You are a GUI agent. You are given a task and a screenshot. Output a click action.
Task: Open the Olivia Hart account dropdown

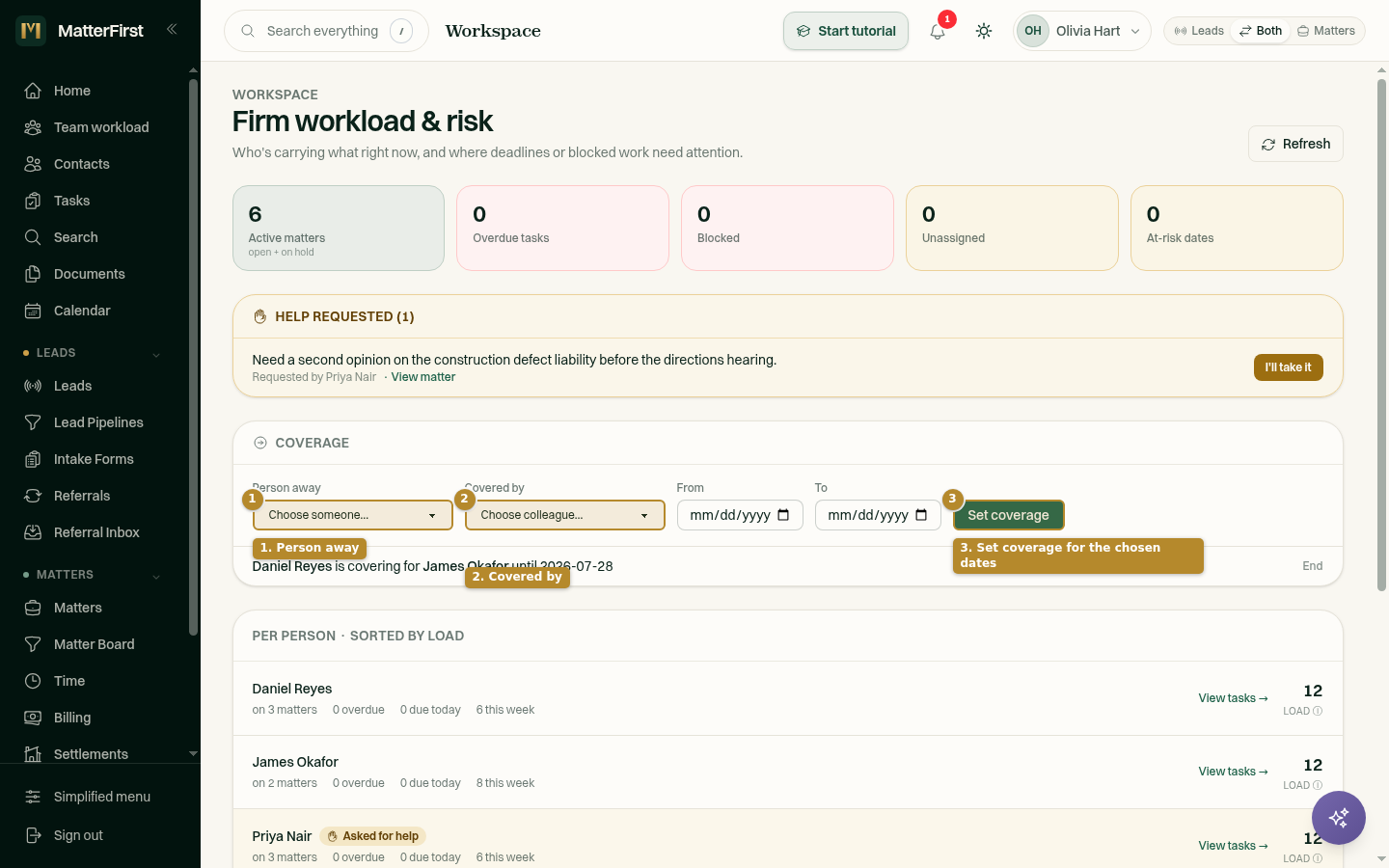point(1082,31)
